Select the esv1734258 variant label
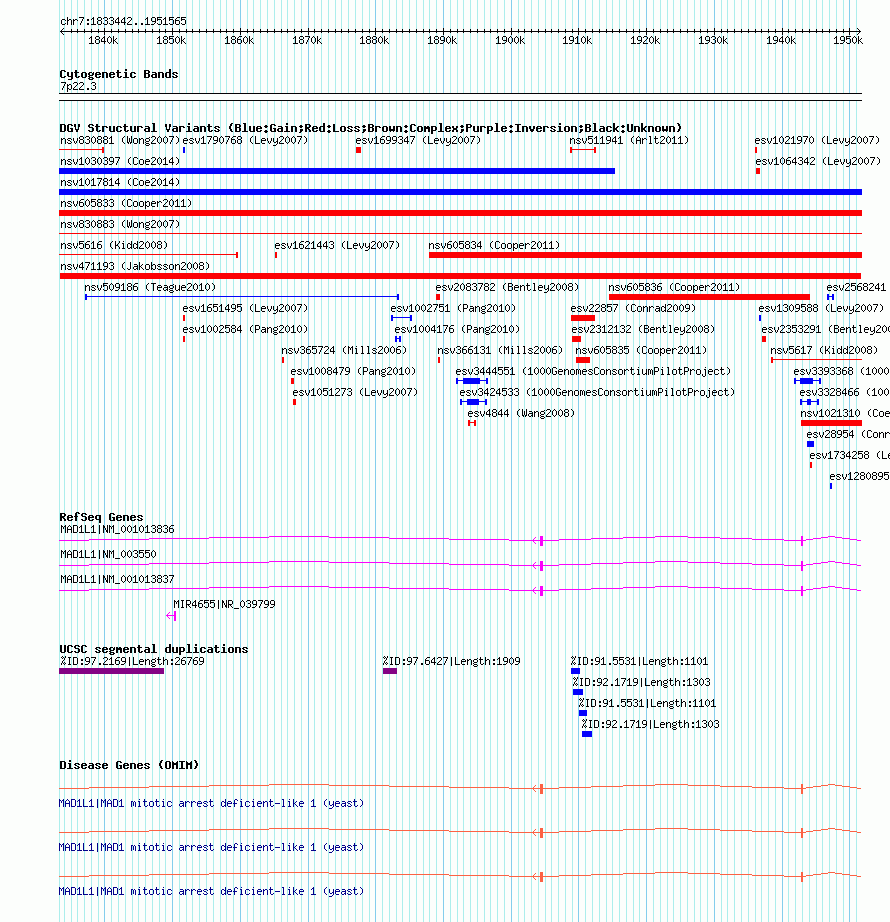Screen dimensions: 890x922 849,455
